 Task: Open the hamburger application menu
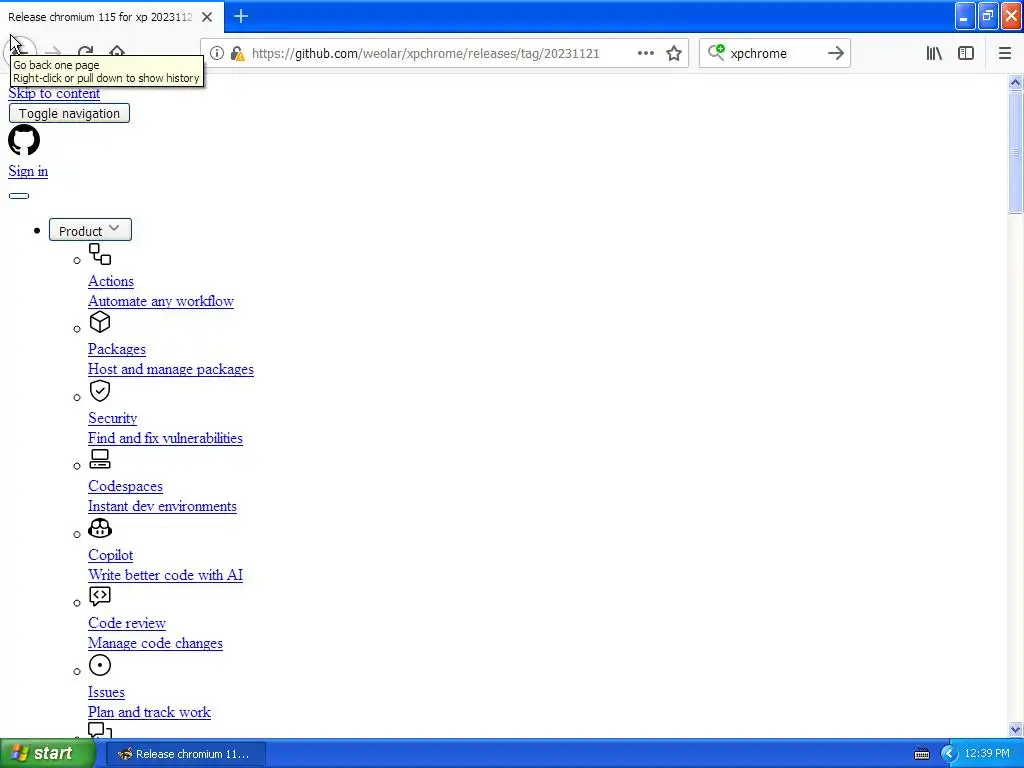click(x=1004, y=54)
